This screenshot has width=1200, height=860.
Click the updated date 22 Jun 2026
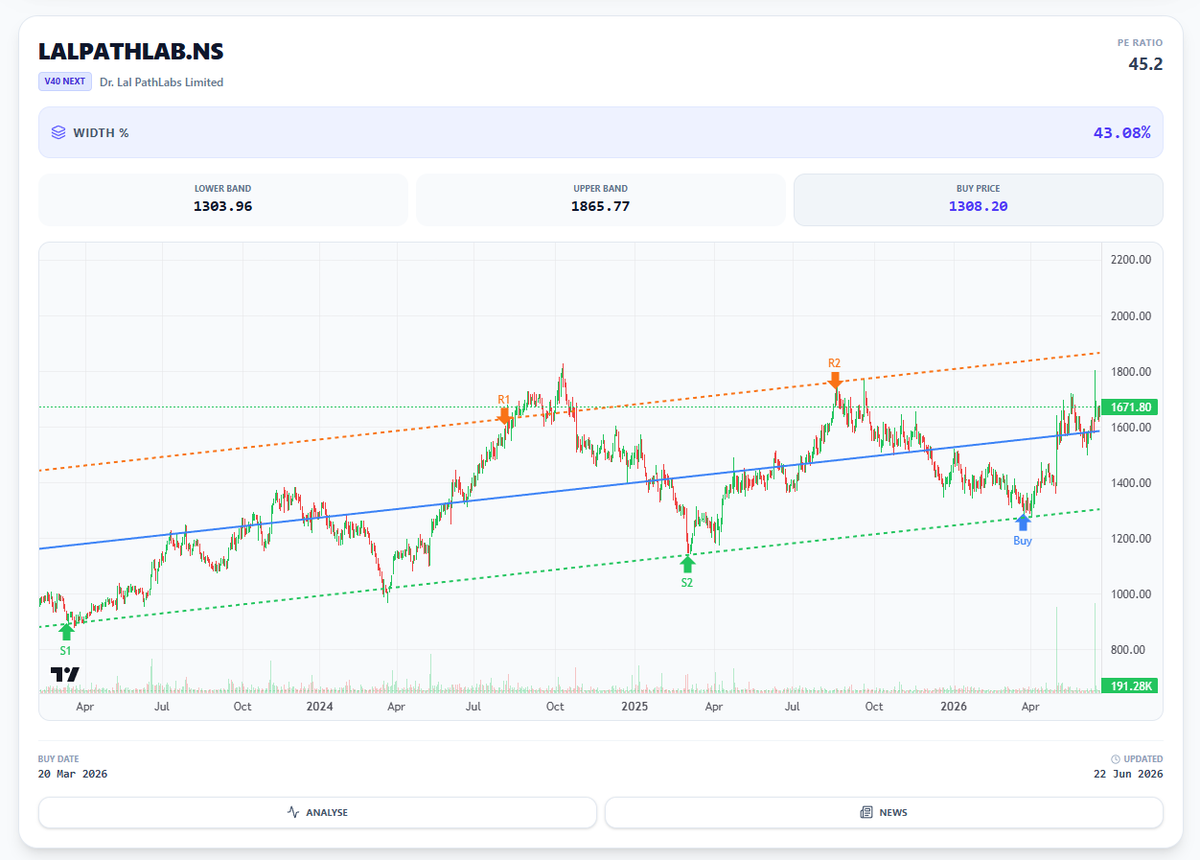1129,774
